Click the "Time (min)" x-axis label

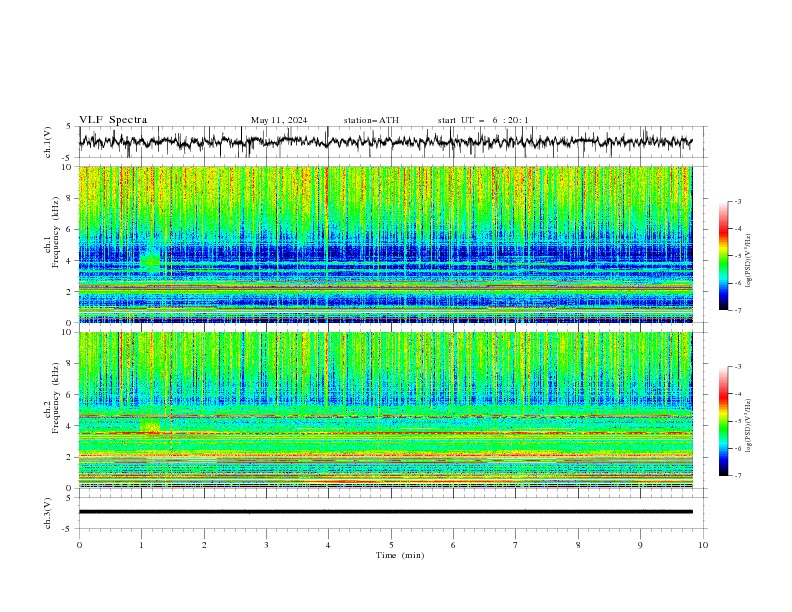[x=400, y=555]
